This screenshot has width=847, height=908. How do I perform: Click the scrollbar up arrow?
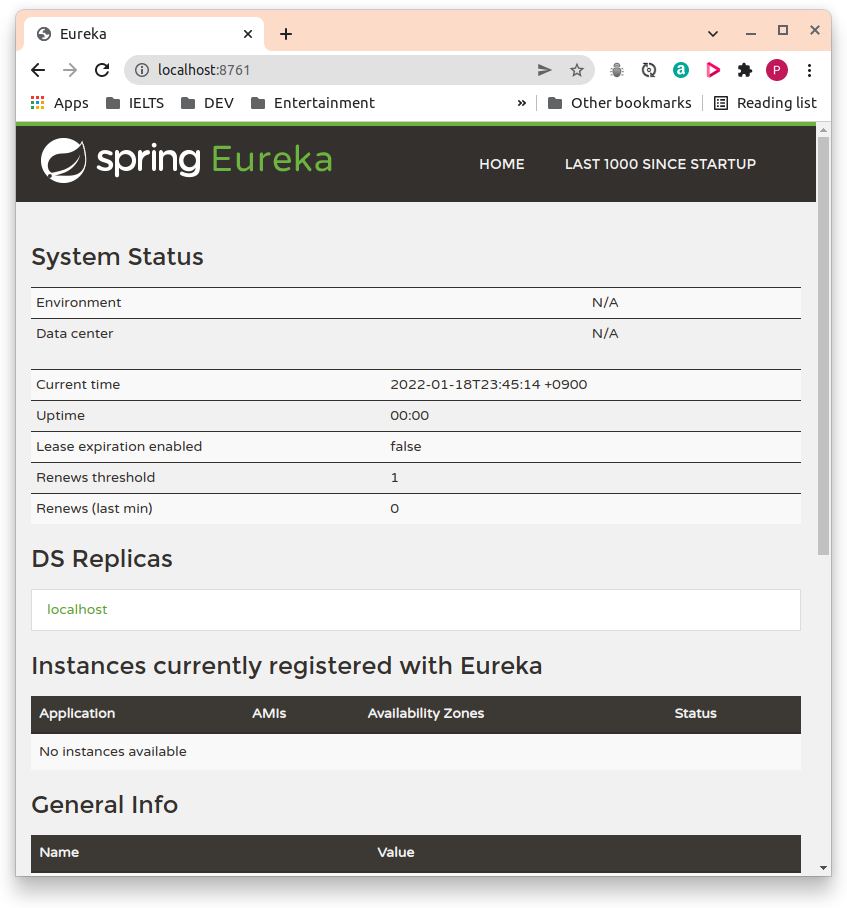823,130
